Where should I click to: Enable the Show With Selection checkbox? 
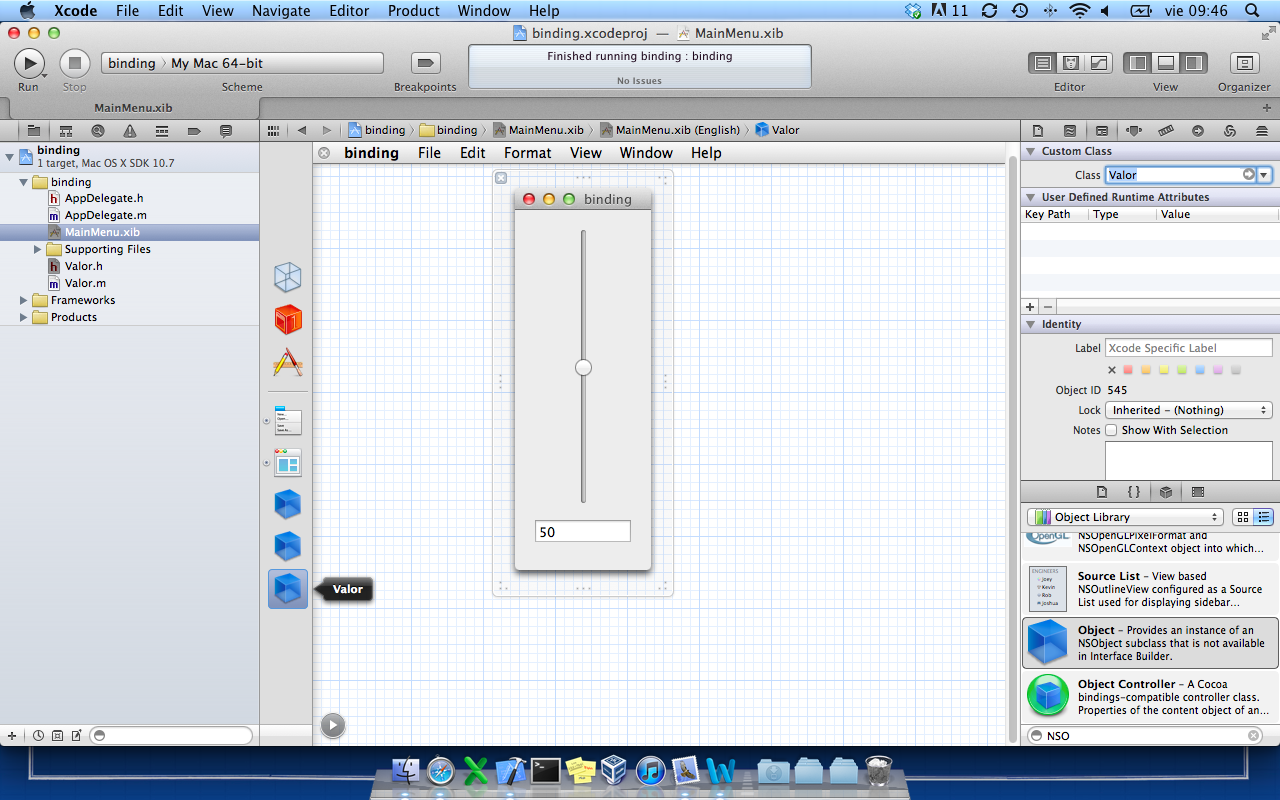(1111, 429)
